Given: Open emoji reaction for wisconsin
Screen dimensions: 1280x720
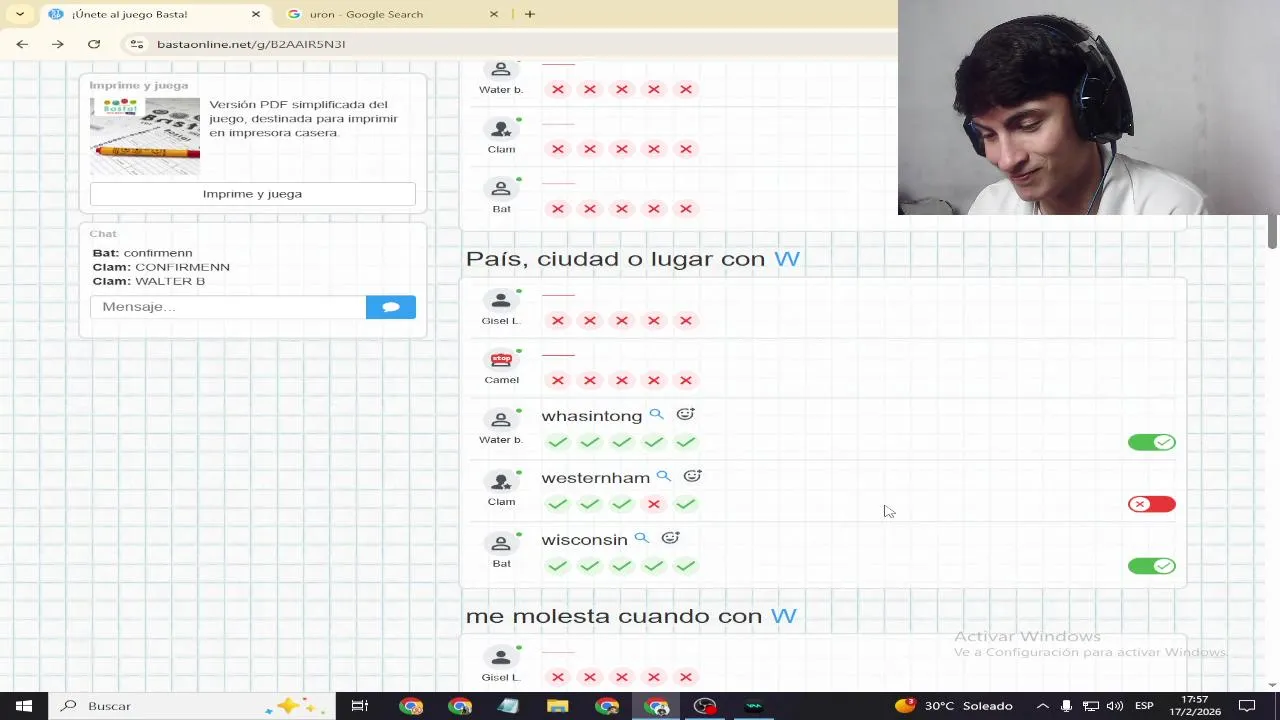Looking at the screenshot, I should click(x=670, y=538).
